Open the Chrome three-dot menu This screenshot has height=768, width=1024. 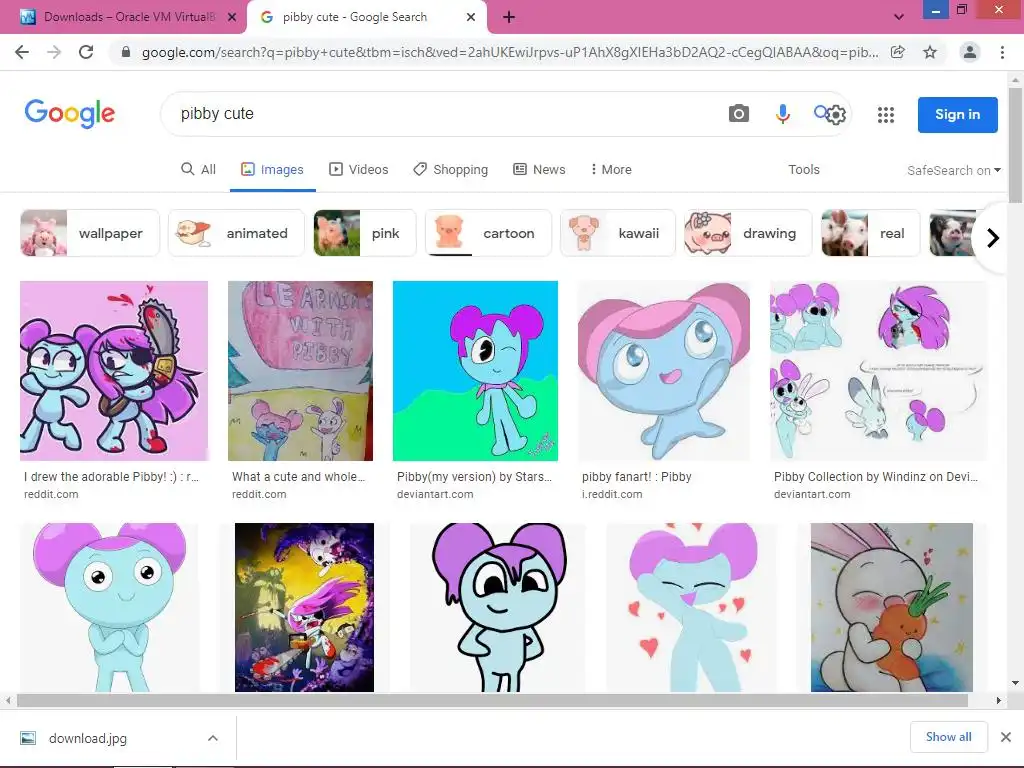[x=1002, y=52]
